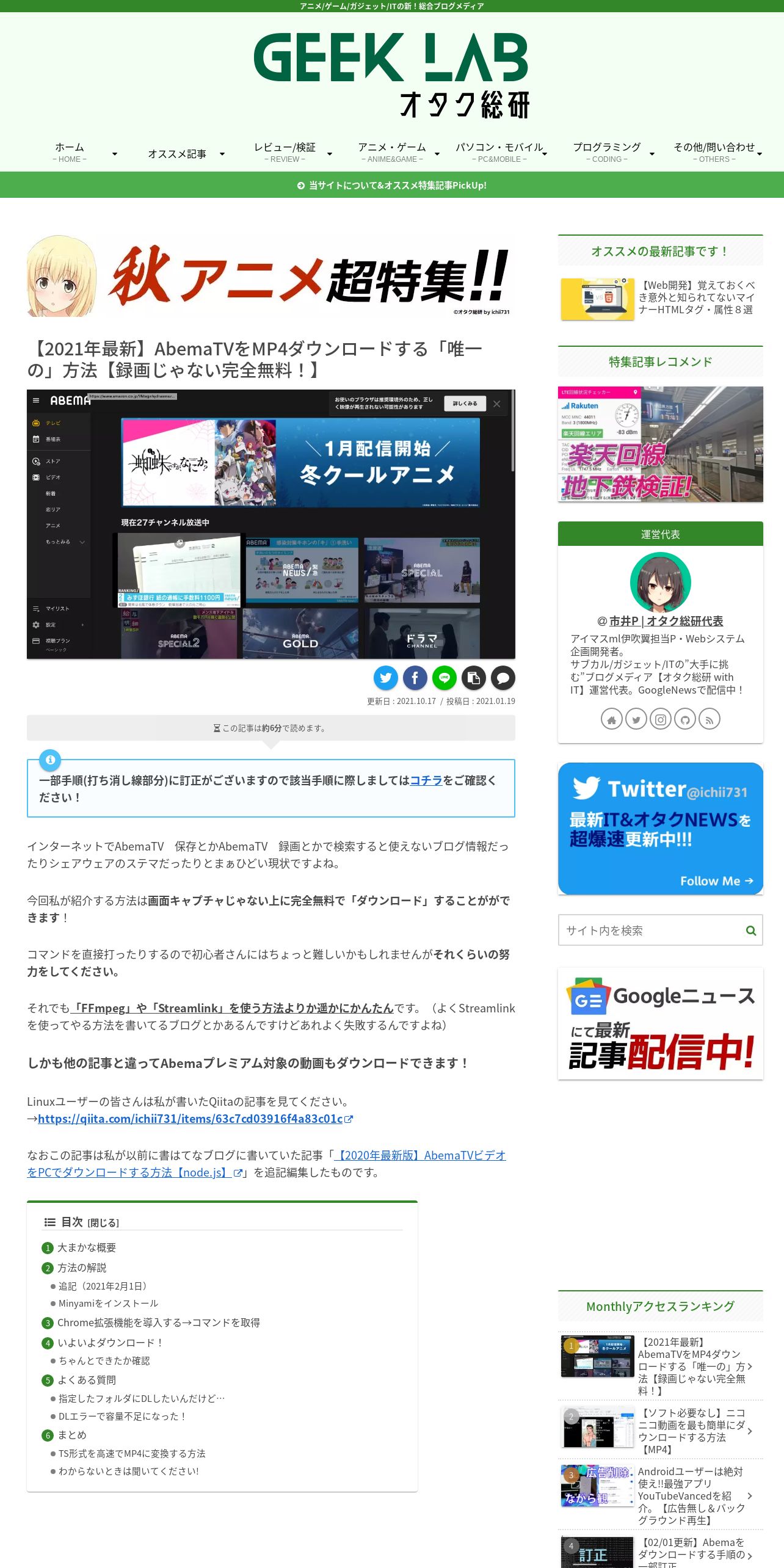Jump to Minyamiをインストール contents entry
This screenshot has height=1568, width=784.
(x=108, y=1303)
